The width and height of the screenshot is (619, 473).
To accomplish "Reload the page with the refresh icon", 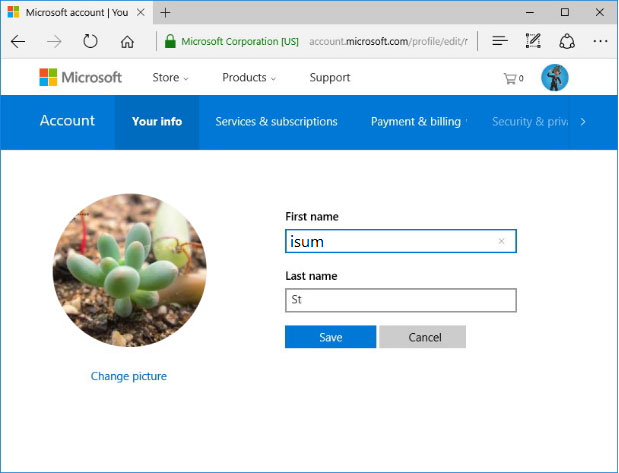I will click(x=90, y=41).
